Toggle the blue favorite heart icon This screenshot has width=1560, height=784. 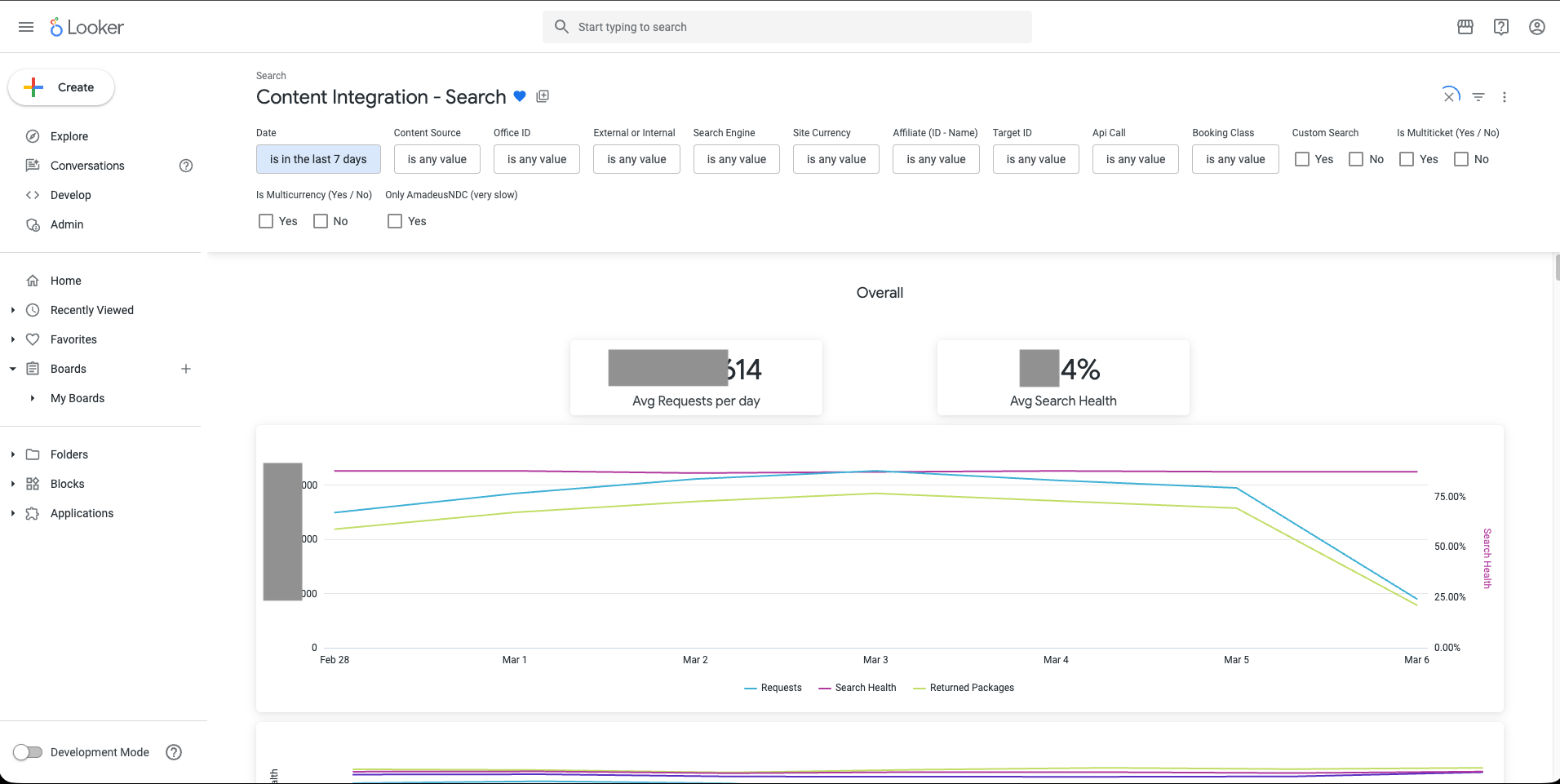[520, 96]
